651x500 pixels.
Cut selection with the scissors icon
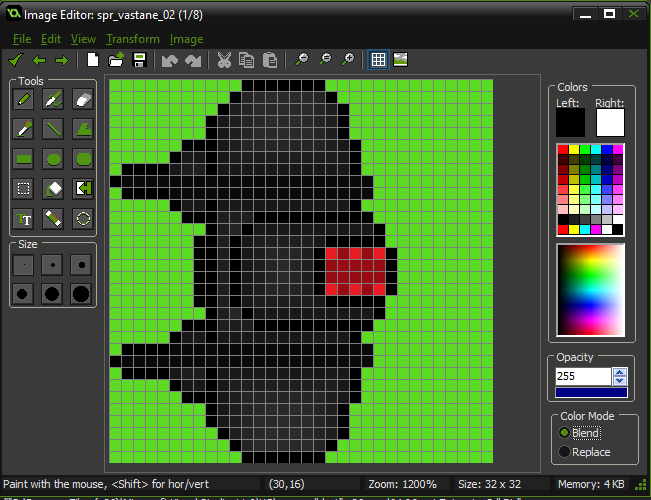(224, 60)
